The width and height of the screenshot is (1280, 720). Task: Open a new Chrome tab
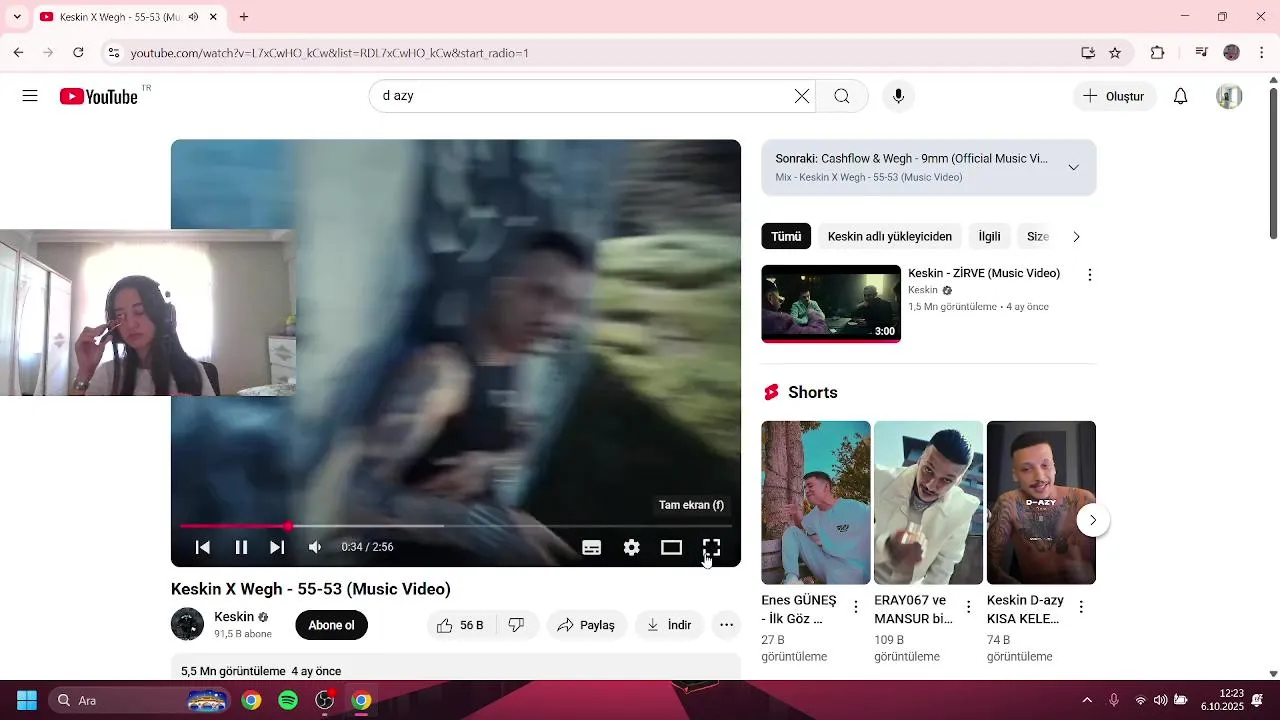(244, 17)
